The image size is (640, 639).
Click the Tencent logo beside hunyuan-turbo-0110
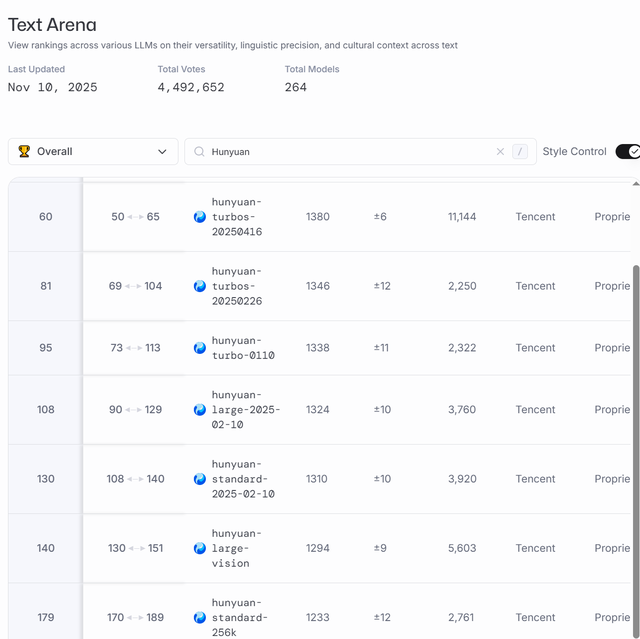point(200,348)
